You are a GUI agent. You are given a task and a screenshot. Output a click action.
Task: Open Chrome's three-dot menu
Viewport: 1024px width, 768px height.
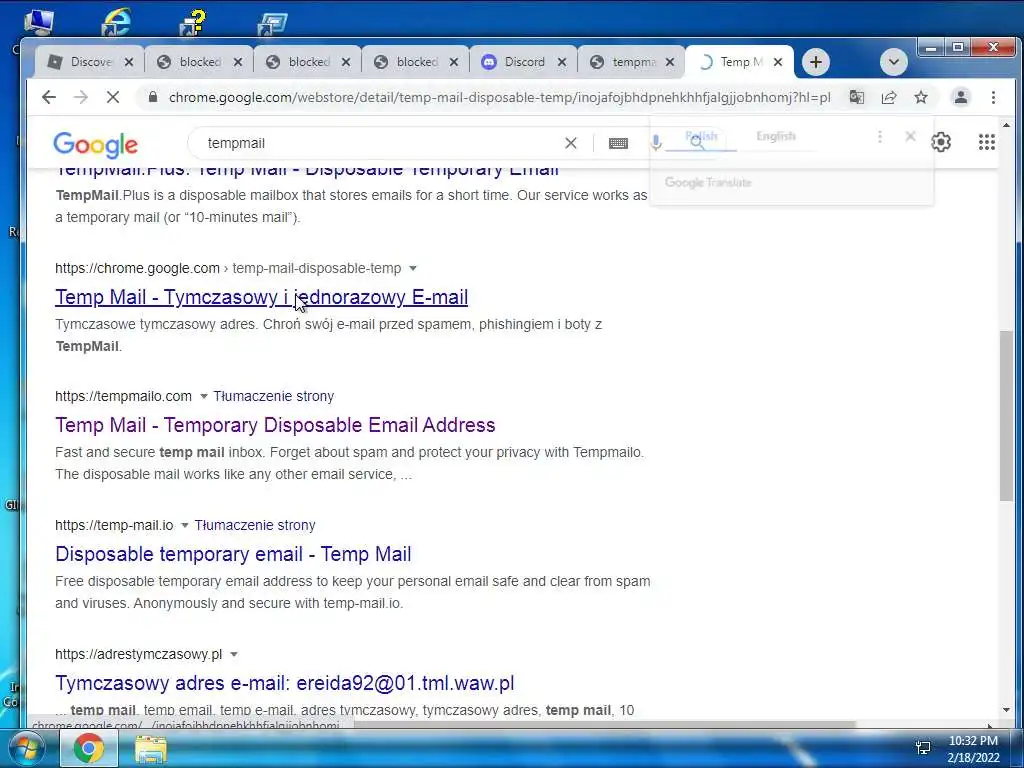pyautogui.click(x=993, y=97)
